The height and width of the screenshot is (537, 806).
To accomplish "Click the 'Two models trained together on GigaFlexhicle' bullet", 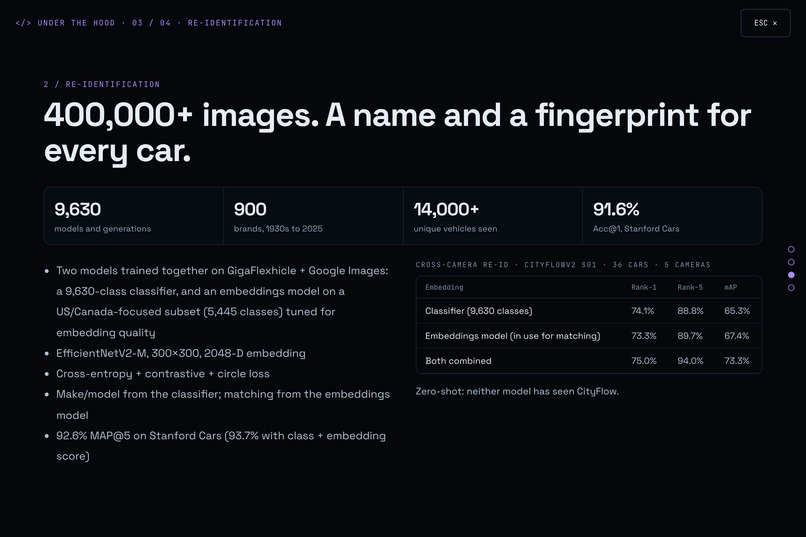I will point(222,302).
